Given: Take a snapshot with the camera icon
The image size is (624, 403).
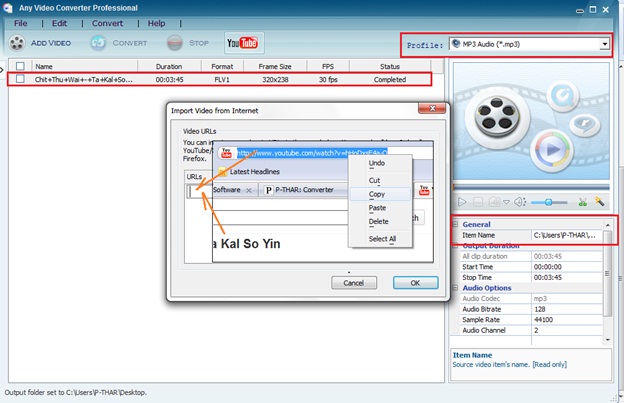Looking at the screenshot, I should tap(494, 202).
